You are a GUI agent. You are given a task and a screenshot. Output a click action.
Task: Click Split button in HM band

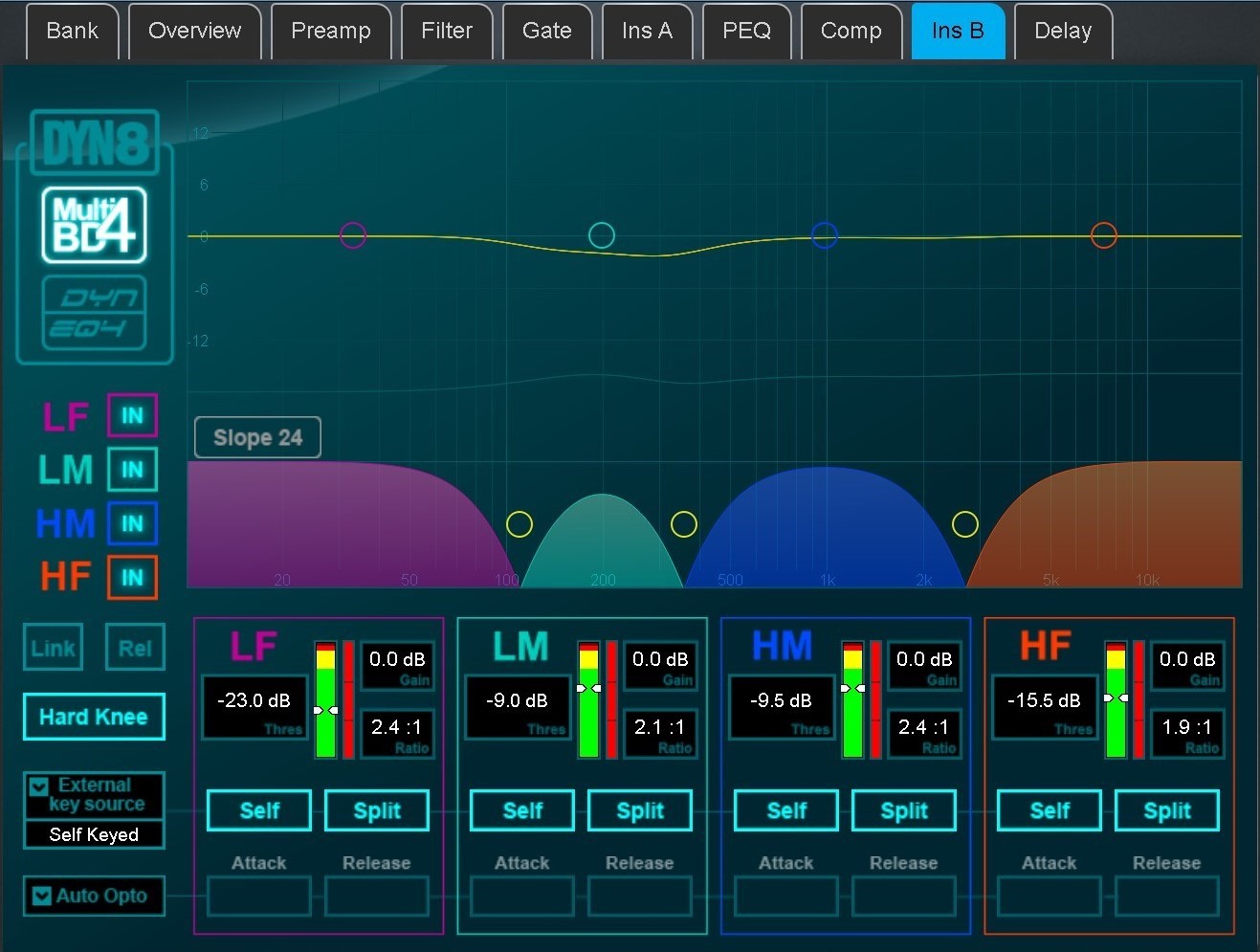(904, 810)
